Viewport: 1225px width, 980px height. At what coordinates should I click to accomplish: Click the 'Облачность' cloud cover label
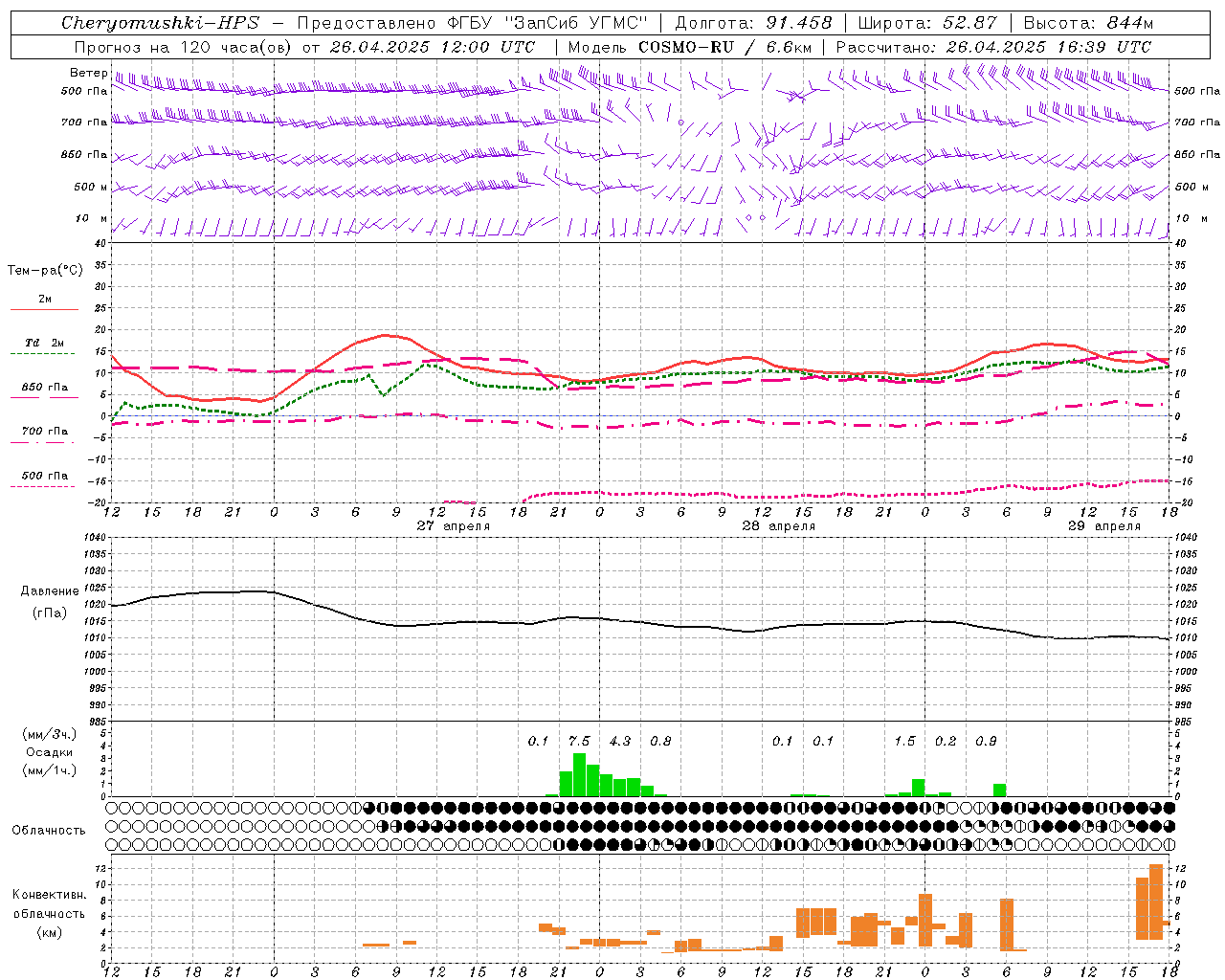49,831
